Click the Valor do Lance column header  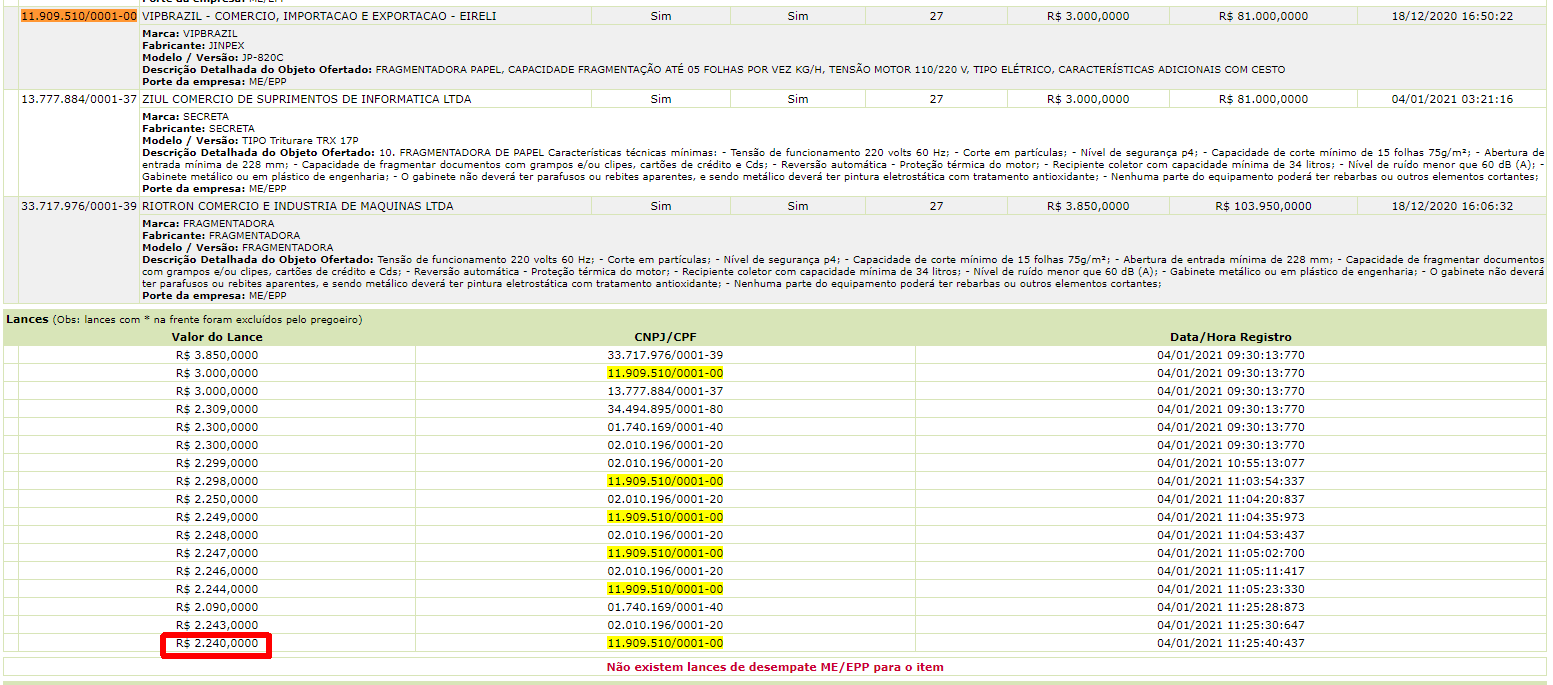(x=217, y=337)
